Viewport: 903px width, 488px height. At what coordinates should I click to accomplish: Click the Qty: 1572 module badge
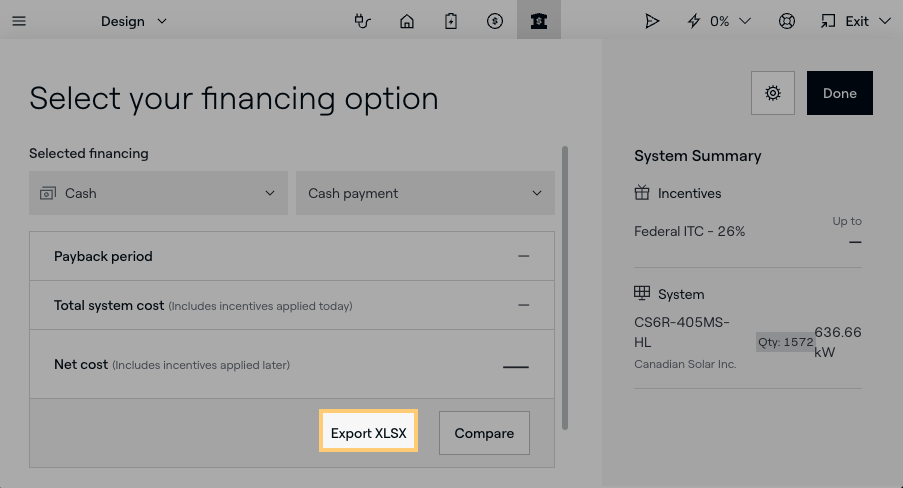[x=785, y=342]
